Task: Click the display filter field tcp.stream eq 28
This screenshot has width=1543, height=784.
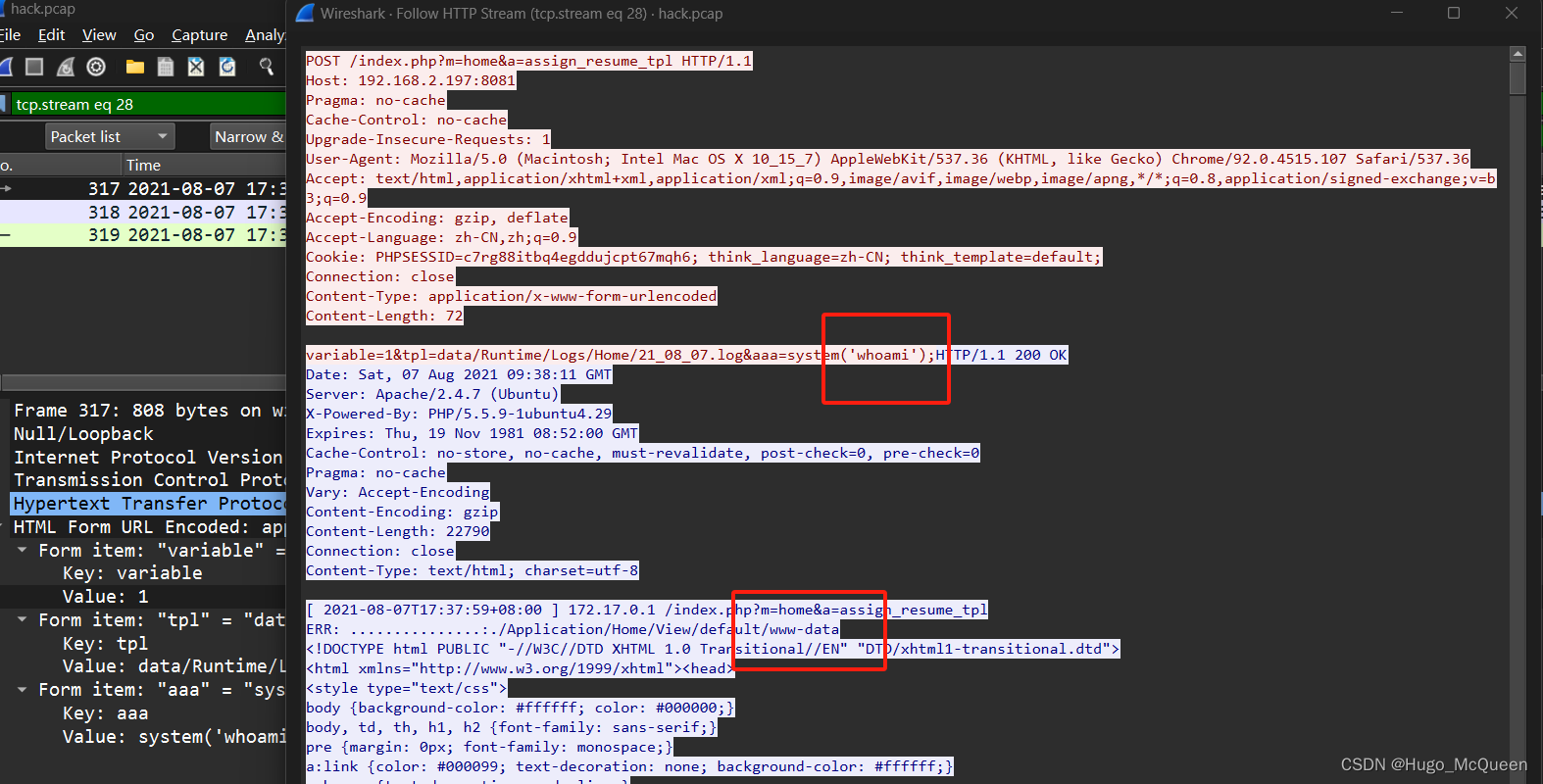Action: [x=148, y=104]
